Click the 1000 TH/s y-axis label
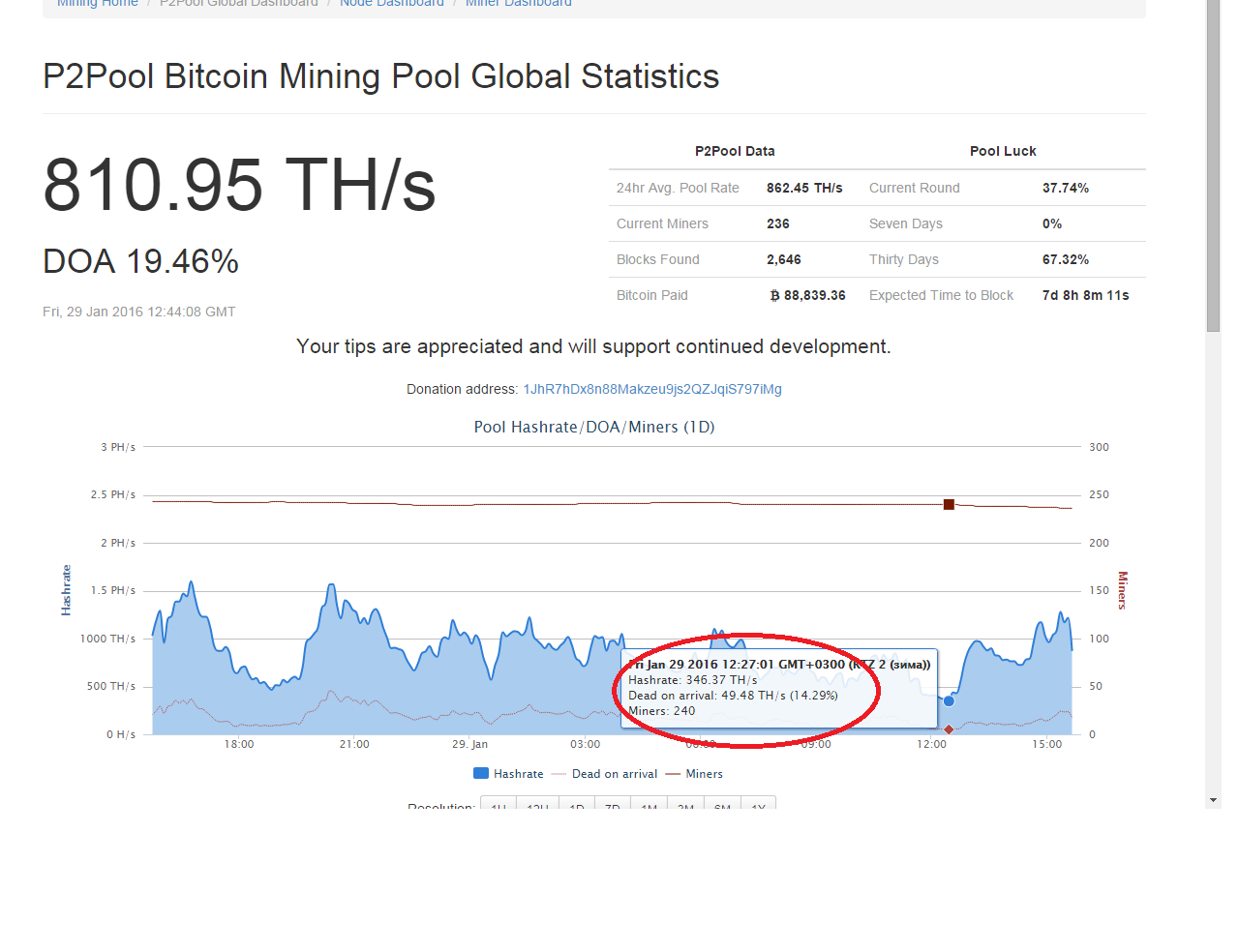1239x952 pixels. [x=107, y=639]
